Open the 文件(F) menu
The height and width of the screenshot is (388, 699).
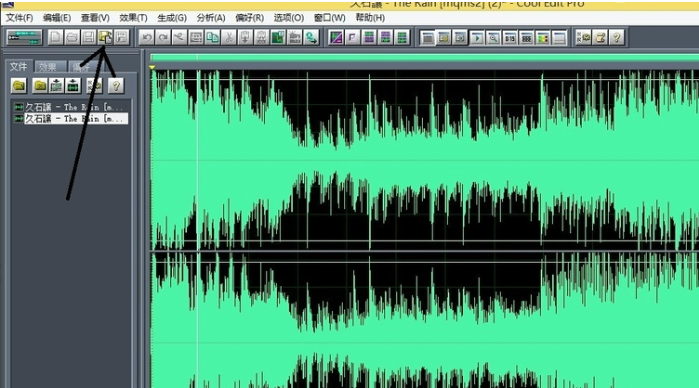pyautogui.click(x=19, y=18)
